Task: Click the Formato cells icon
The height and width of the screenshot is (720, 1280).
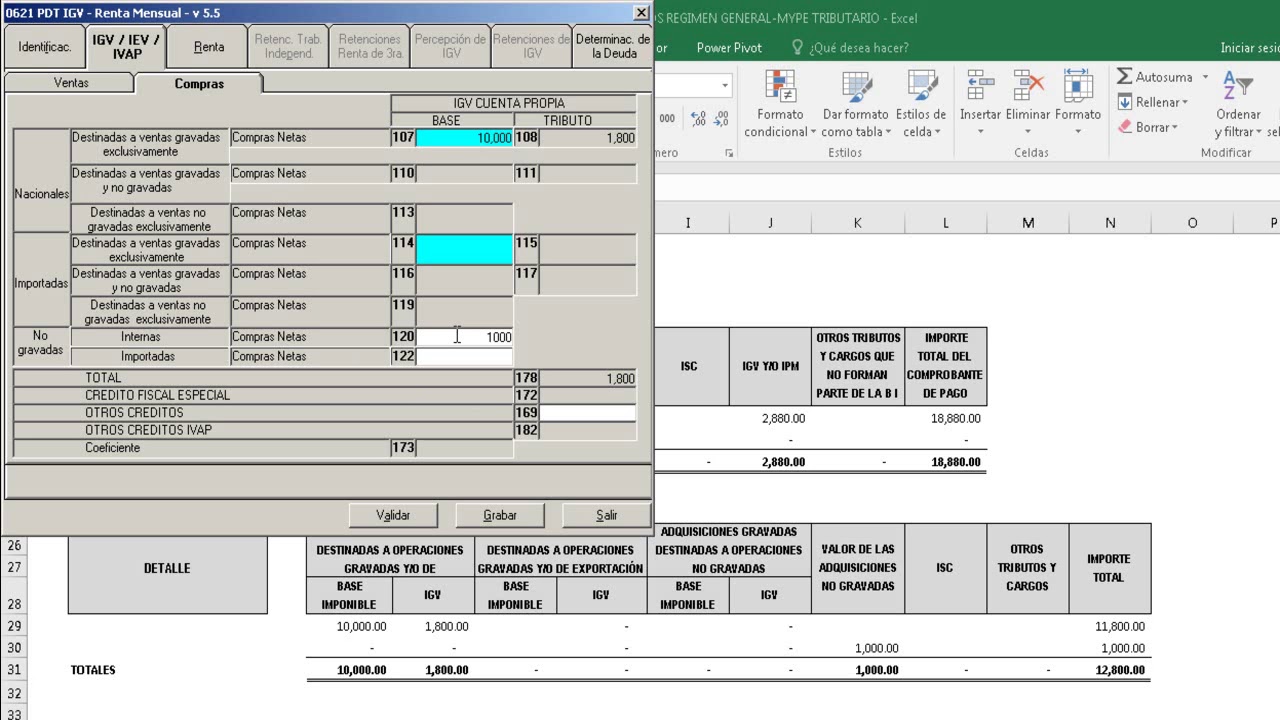Action: (x=1077, y=86)
